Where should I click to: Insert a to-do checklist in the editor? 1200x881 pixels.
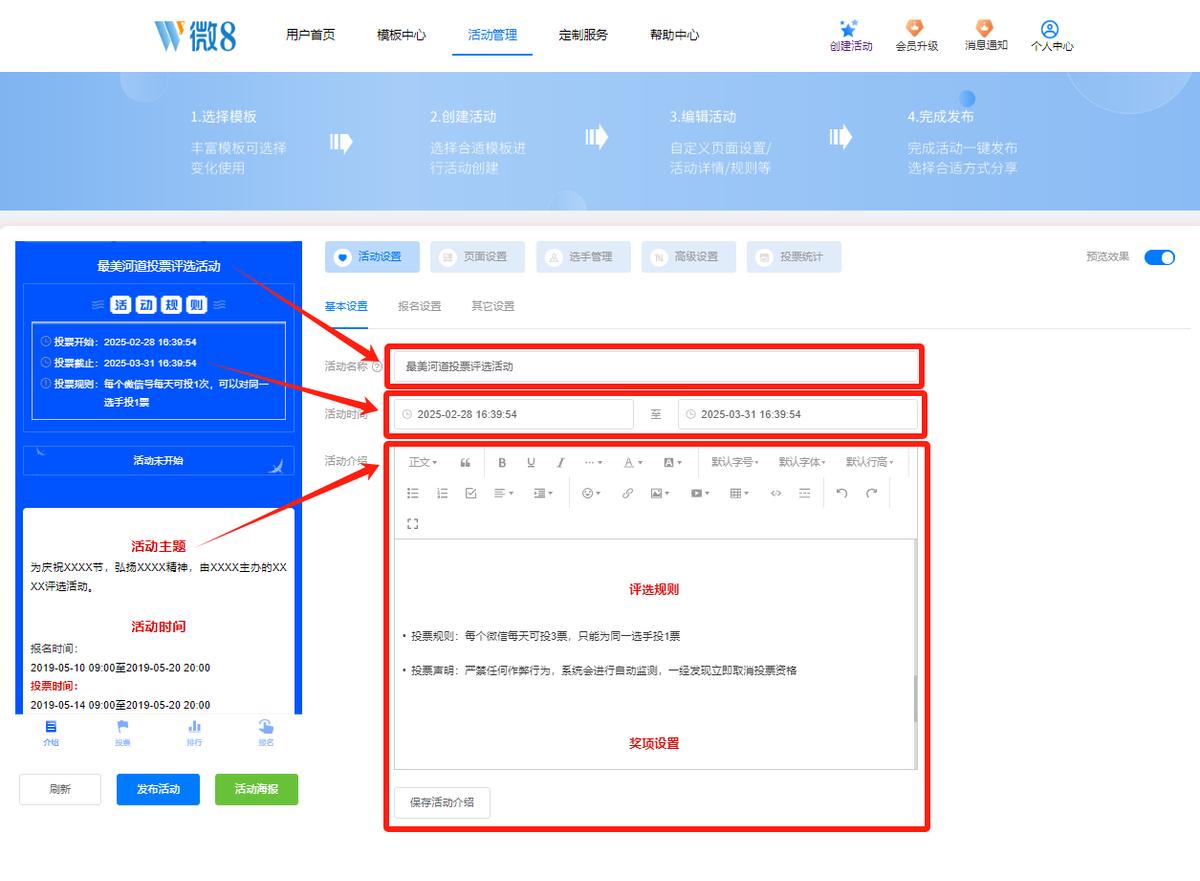pyautogui.click(x=471, y=493)
